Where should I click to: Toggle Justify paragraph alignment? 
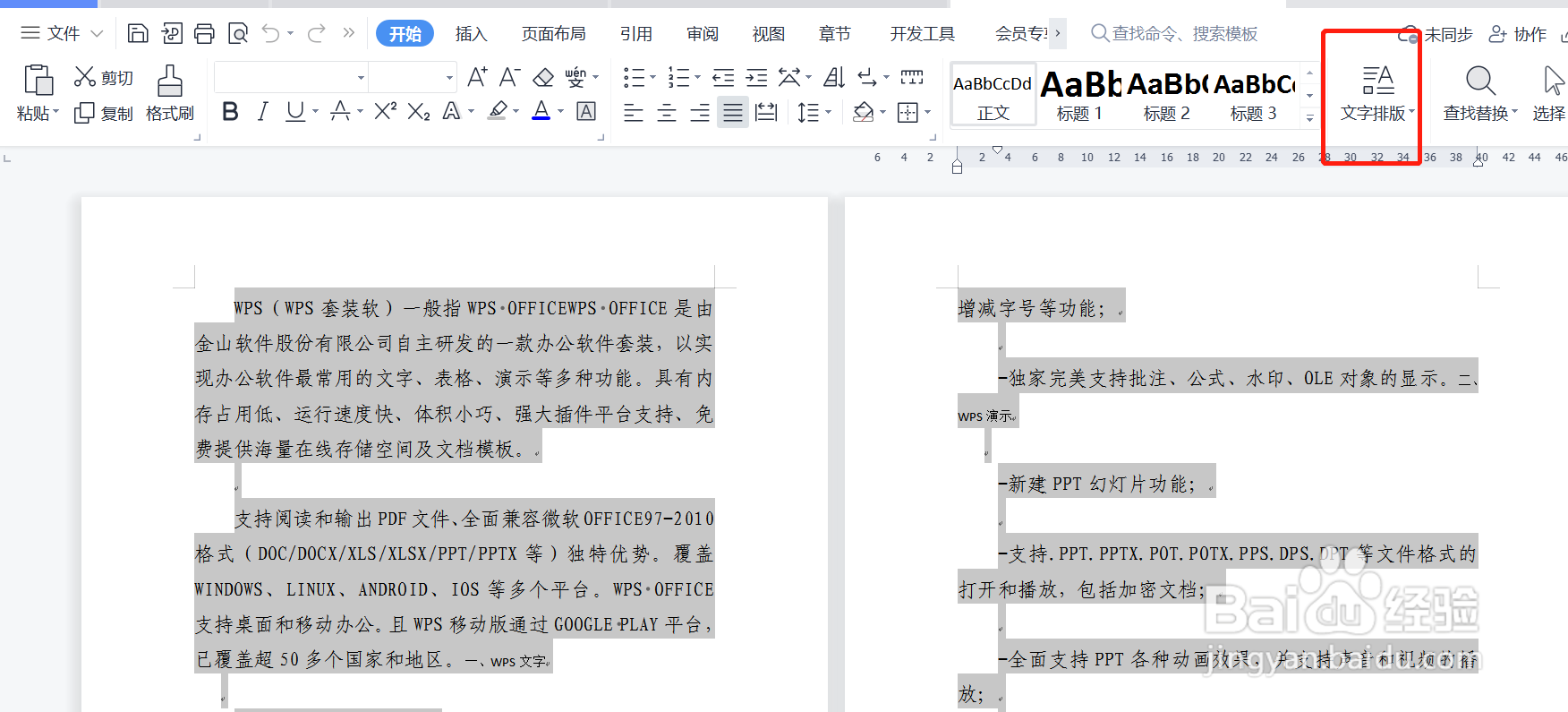[x=733, y=112]
